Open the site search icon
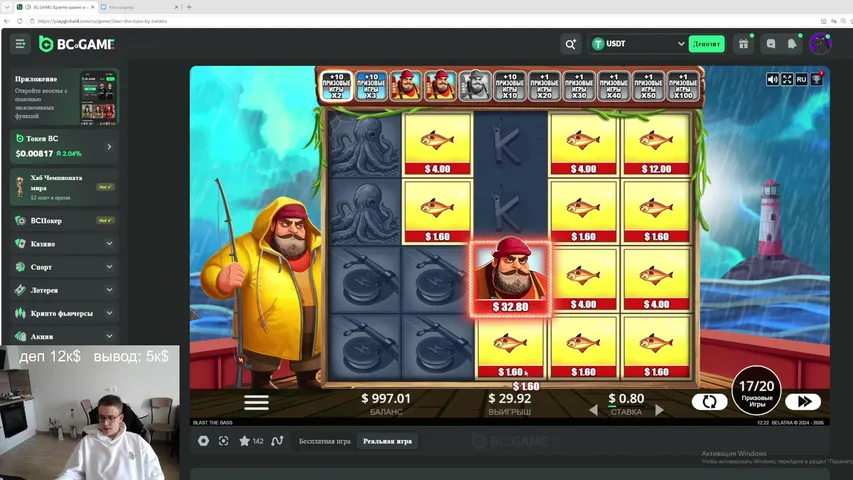The width and height of the screenshot is (853, 480). pyautogui.click(x=570, y=44)
